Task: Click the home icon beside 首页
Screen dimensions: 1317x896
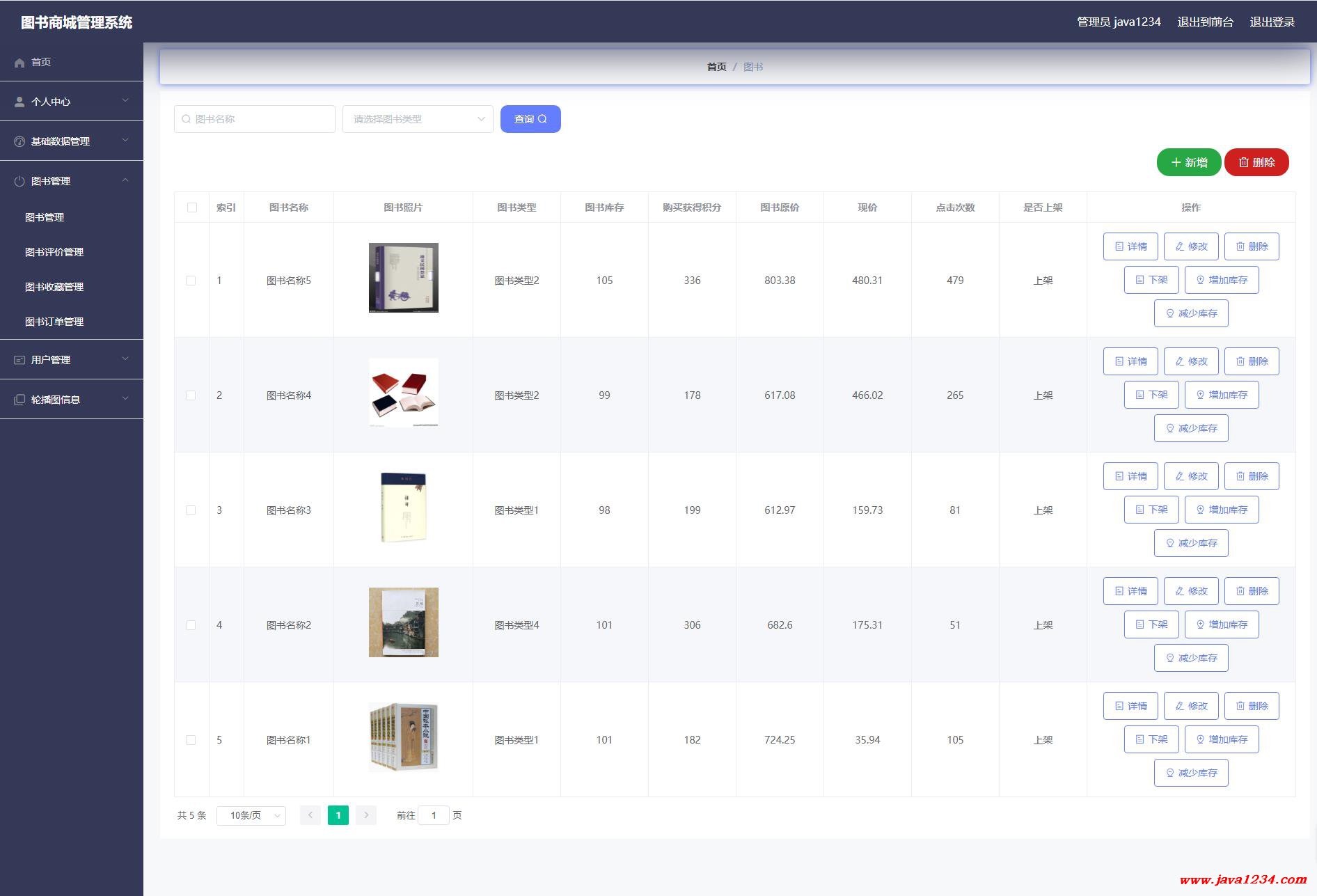Action: (19, 63)
